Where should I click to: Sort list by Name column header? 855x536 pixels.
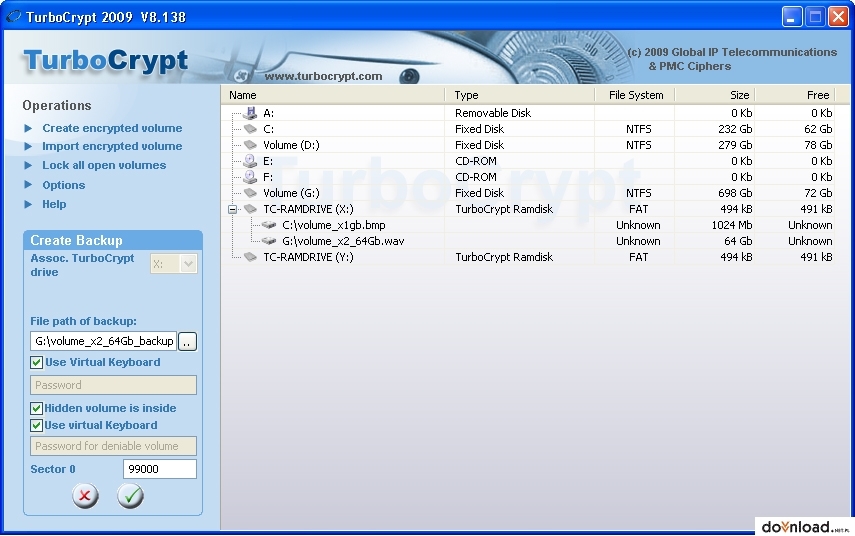pyautogui.click(x=333, y=95)
